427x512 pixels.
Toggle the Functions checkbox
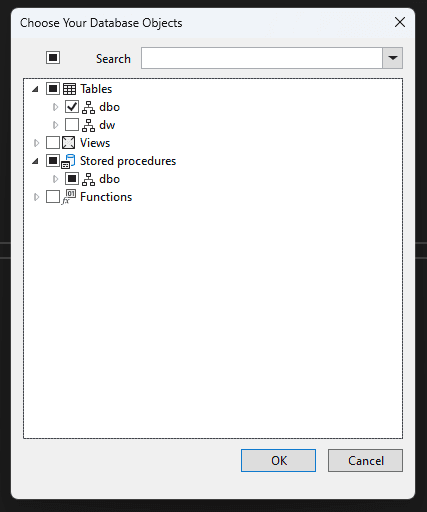(x=53, y=197)
